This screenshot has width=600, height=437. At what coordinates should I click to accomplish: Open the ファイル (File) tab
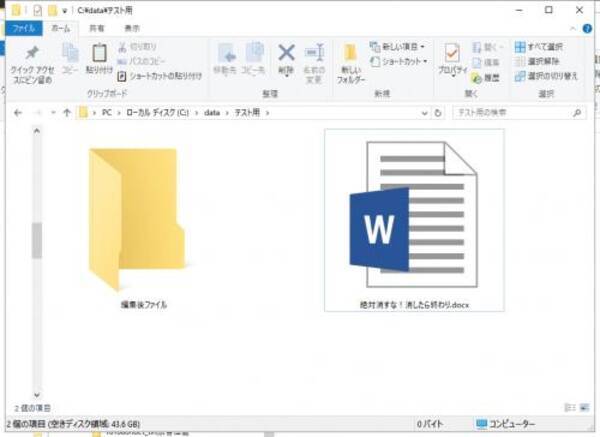tap(24, 28)
